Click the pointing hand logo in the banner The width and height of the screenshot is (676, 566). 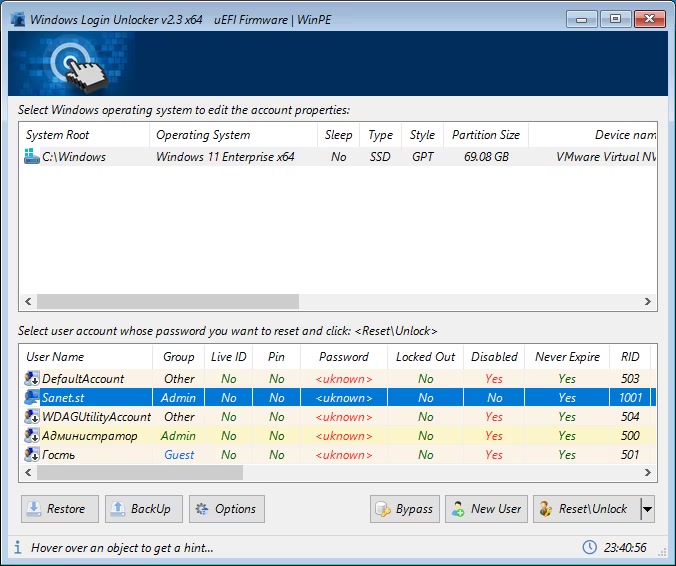click(78, 66)
